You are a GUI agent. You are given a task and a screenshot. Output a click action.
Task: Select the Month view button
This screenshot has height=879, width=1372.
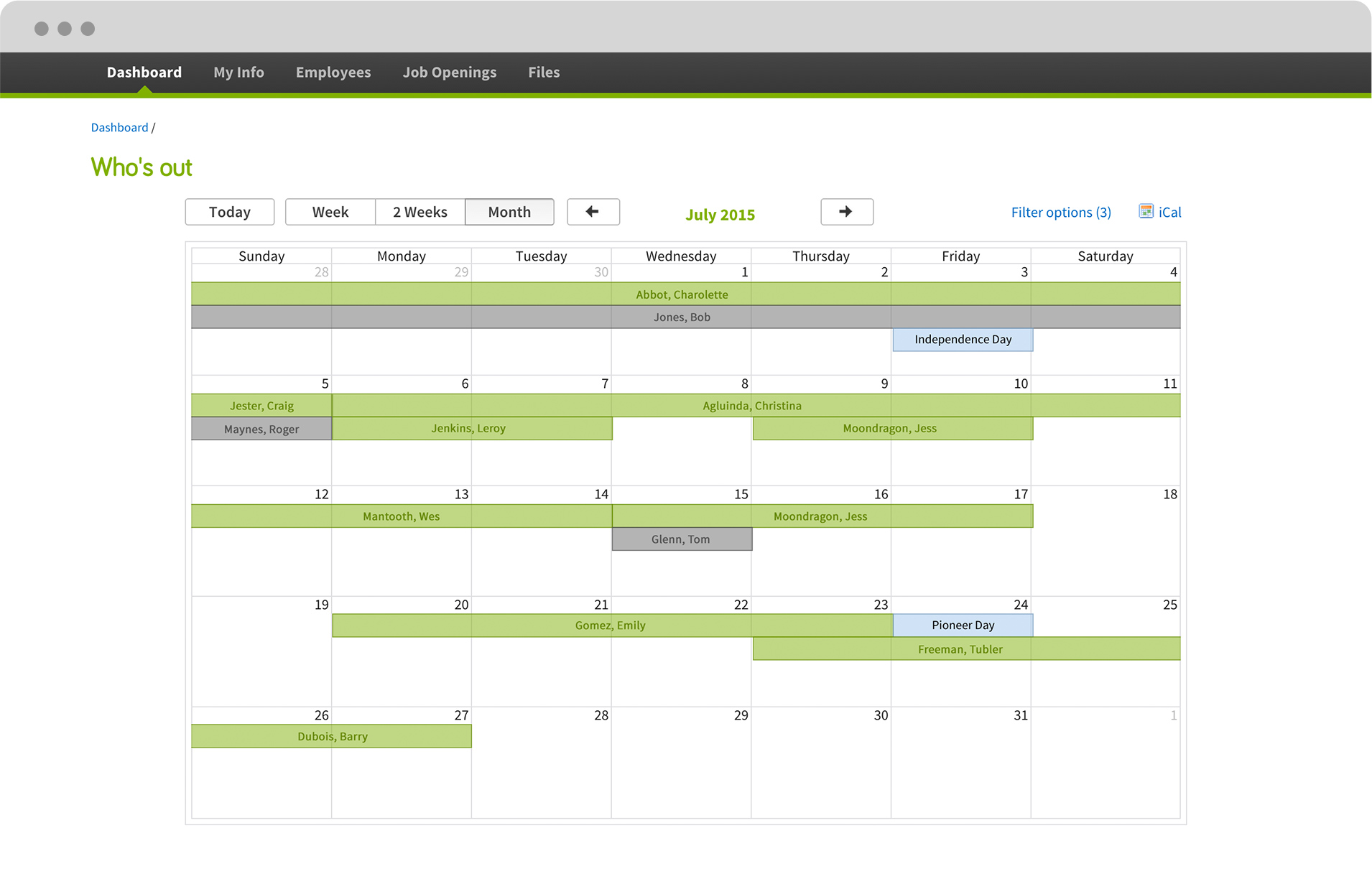[509, 212]
